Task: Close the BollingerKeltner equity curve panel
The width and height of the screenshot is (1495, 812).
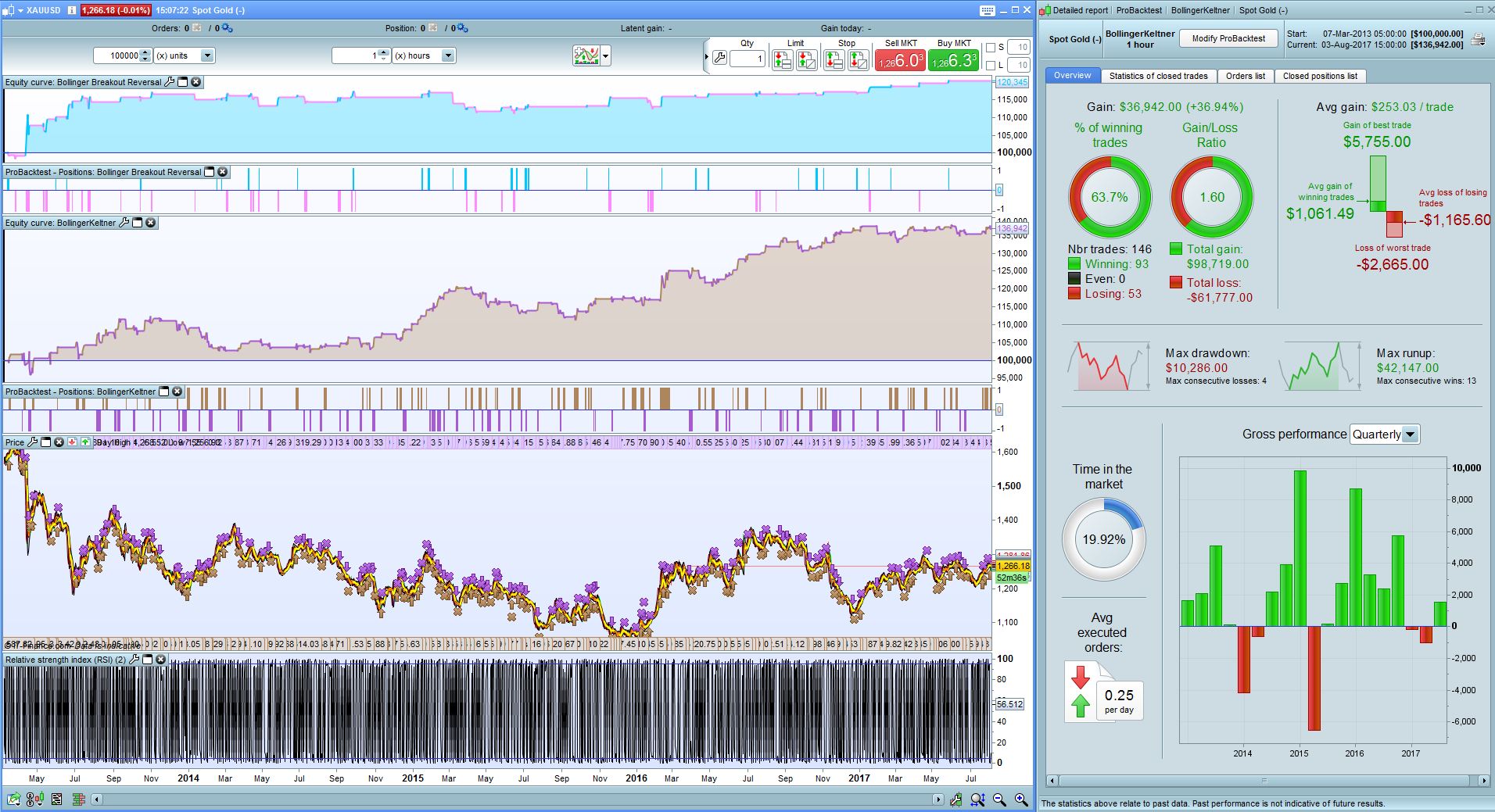Action: pyautogui.click(x=151, y=223)
